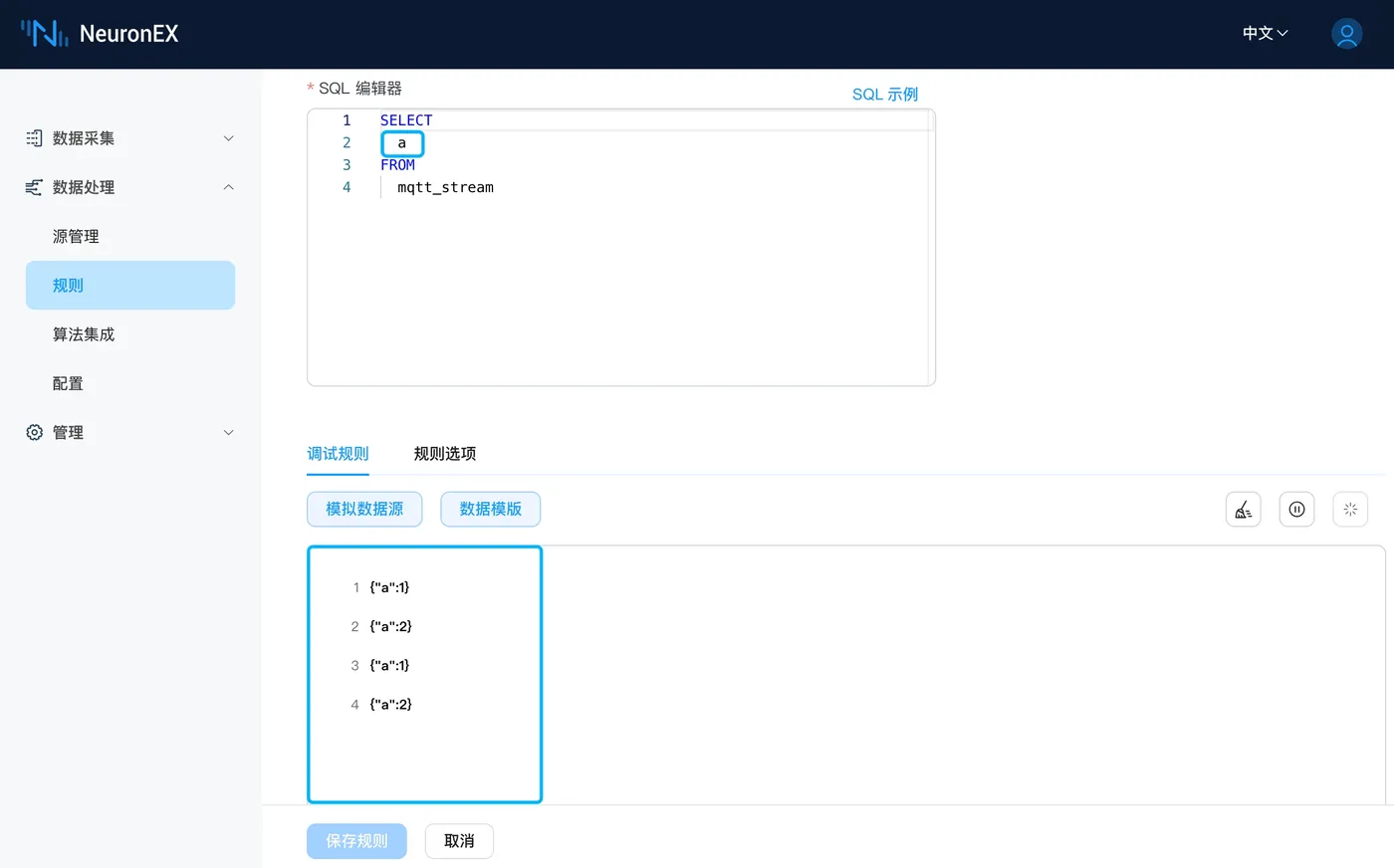
Task: Click column 'a' on editor line 2
Action: pyautogui.click(x=402, y=143)
